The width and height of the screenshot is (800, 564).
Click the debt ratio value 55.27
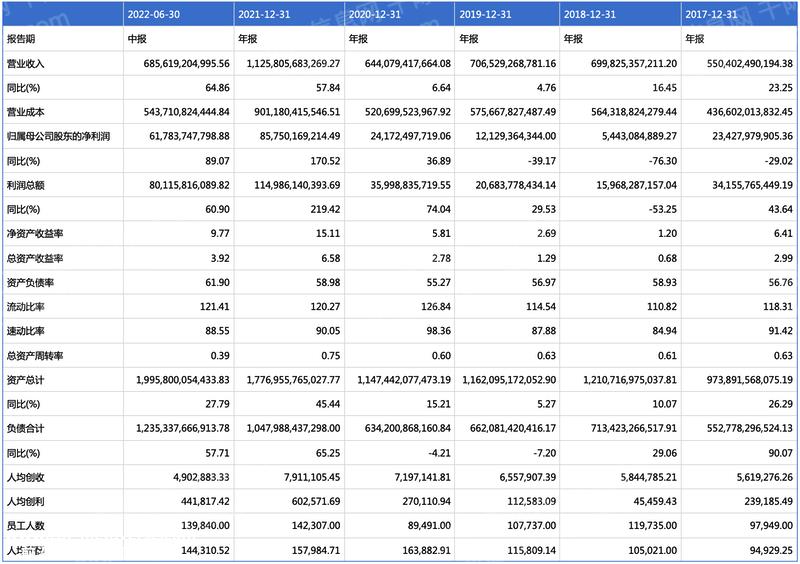pos(439,282)
